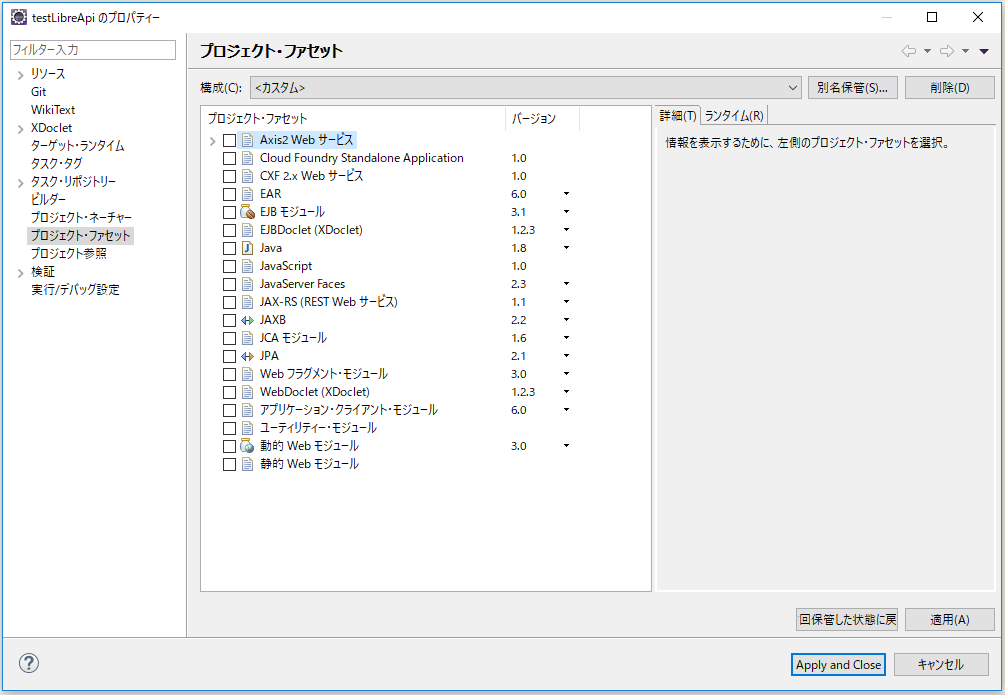Click the Eclipse icon in the title bar

[x=16, y=16]
